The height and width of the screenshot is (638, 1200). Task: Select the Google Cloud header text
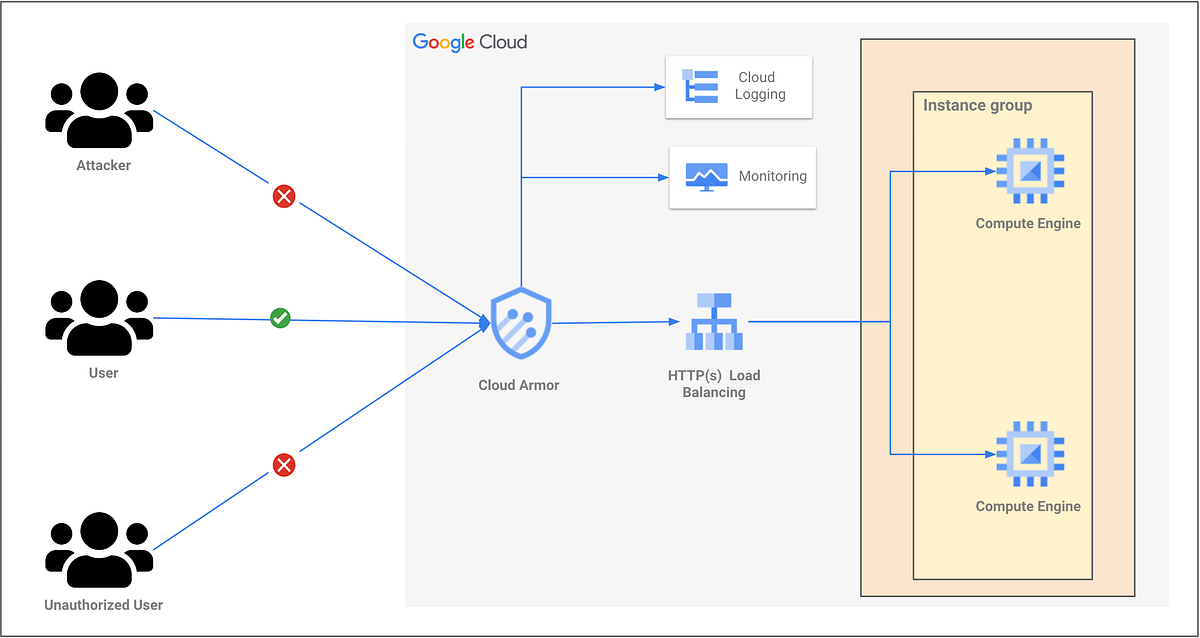click(469, 42)
